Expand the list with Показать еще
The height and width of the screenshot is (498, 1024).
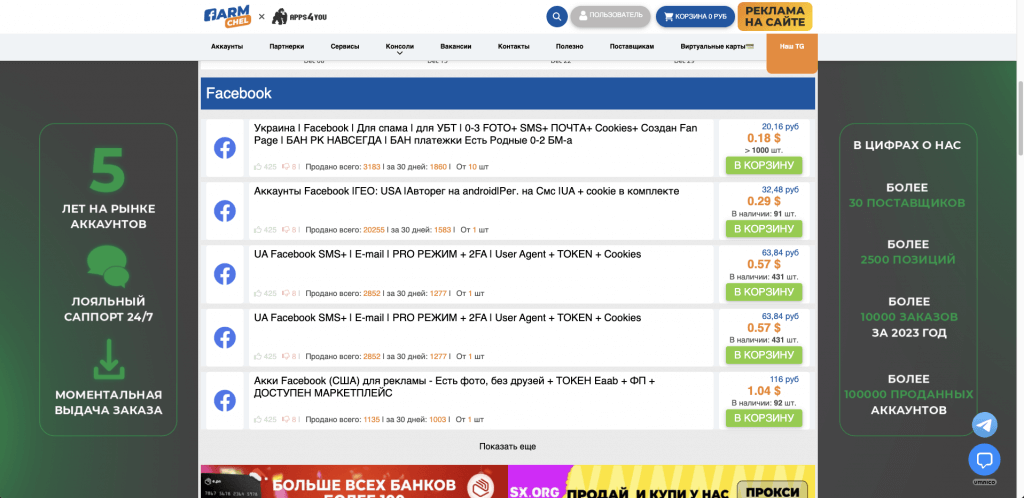click(x=507, y=446)
